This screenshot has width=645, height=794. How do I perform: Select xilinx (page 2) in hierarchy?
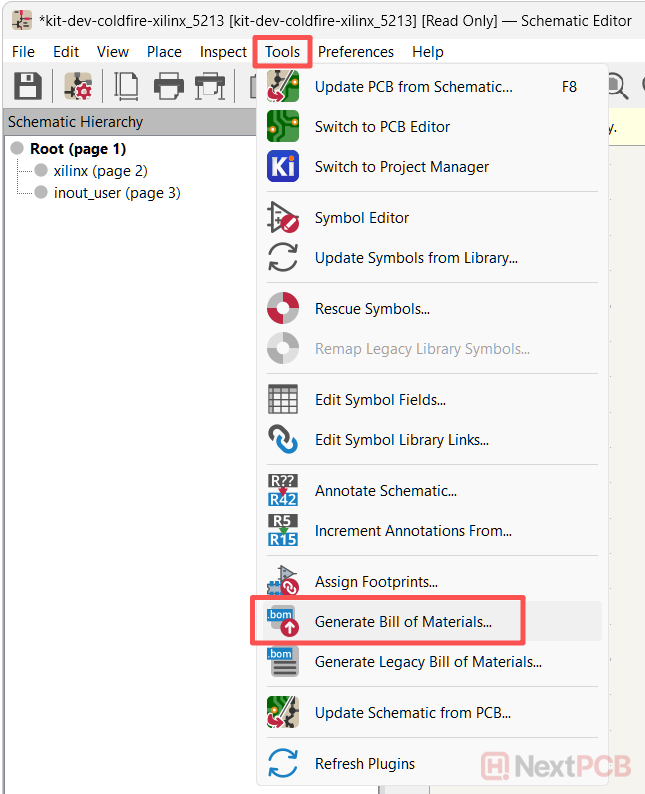100,171
